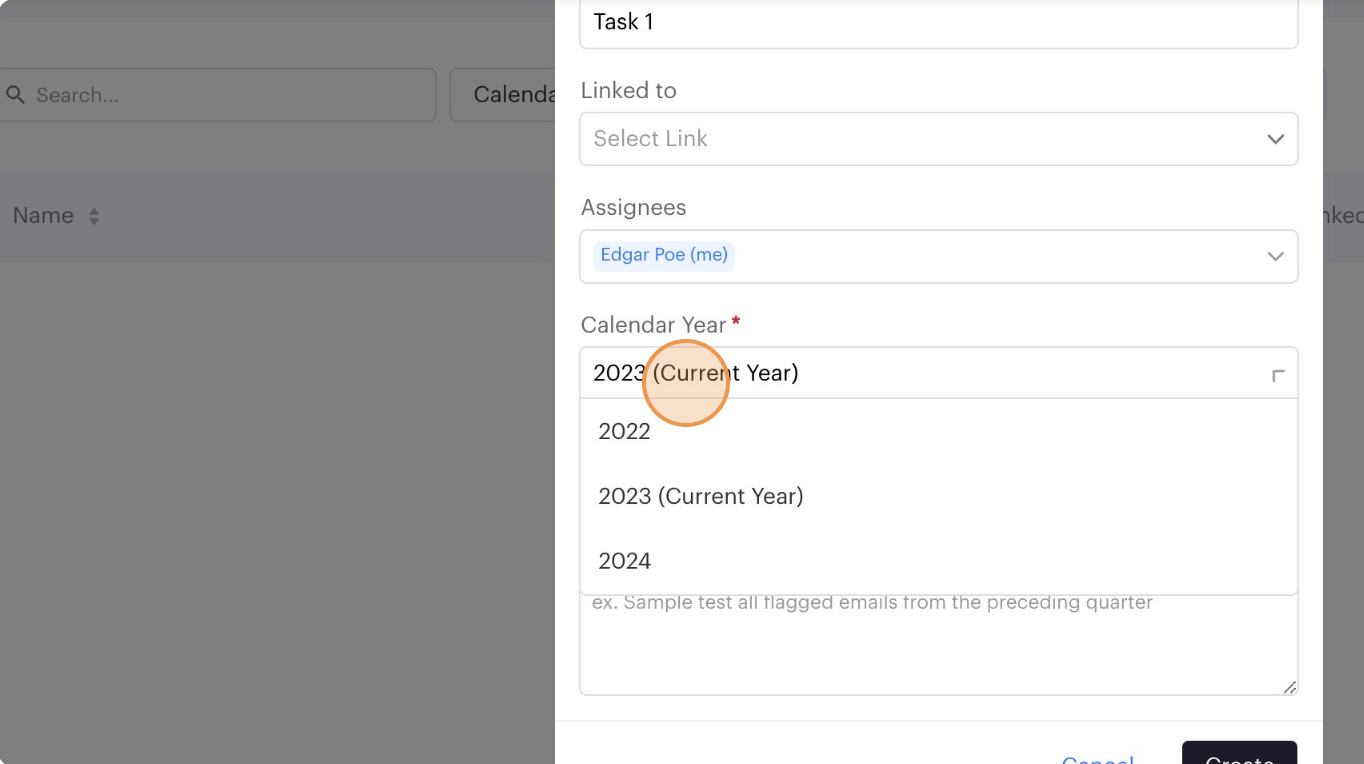Choose 2023 (Current Year) list option

tap(701, 496)
